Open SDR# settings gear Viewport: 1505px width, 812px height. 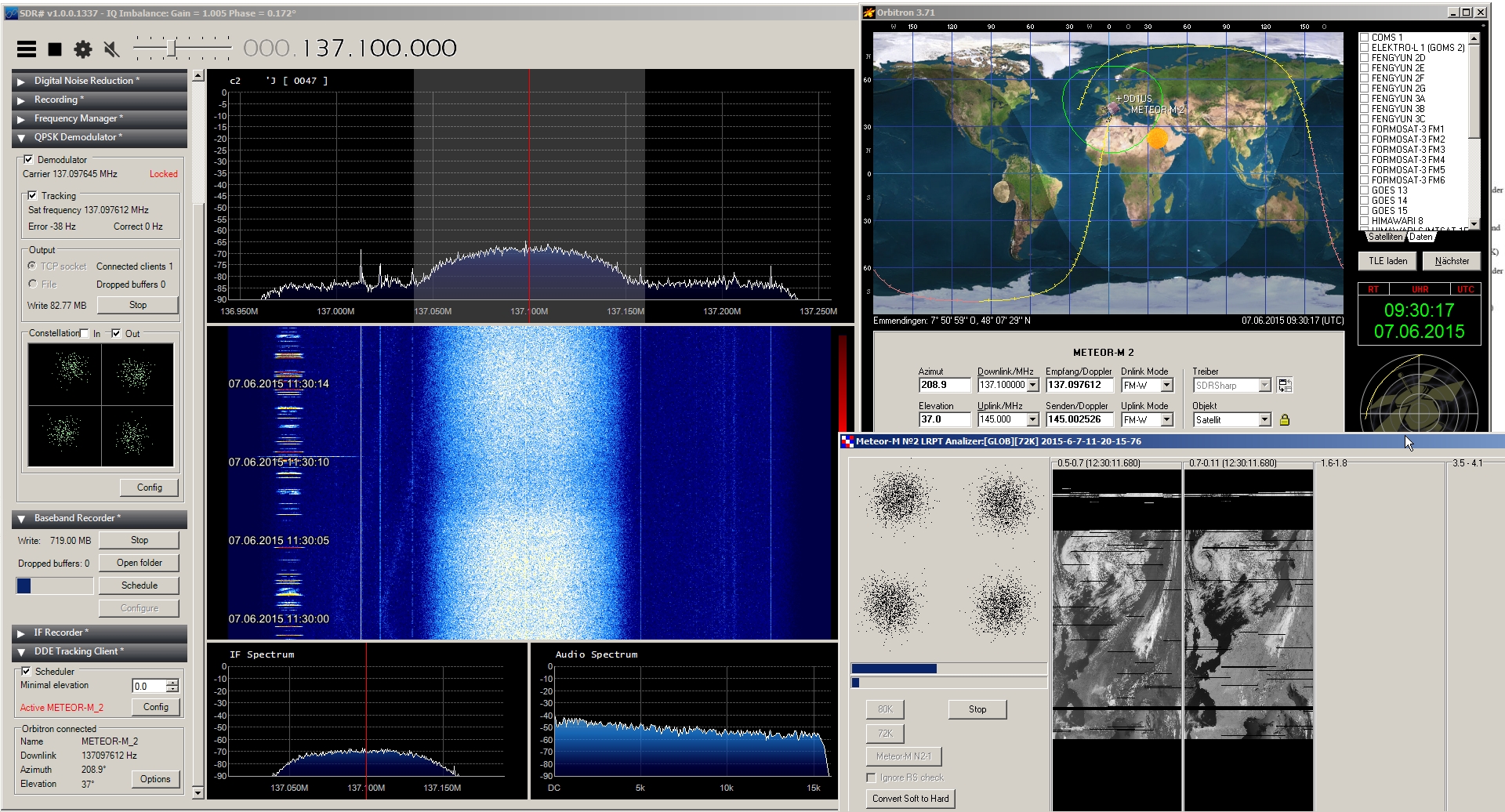tap(83, 49)
